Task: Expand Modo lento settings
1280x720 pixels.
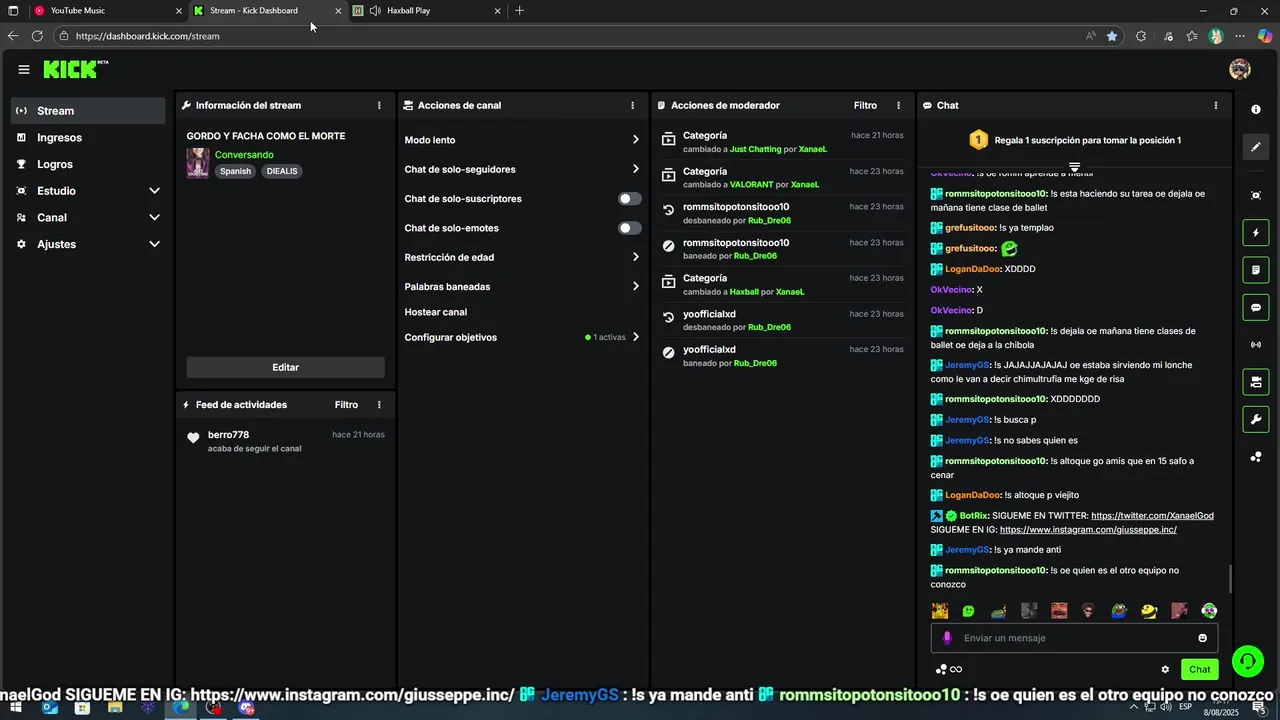Action: click(635, 140)
